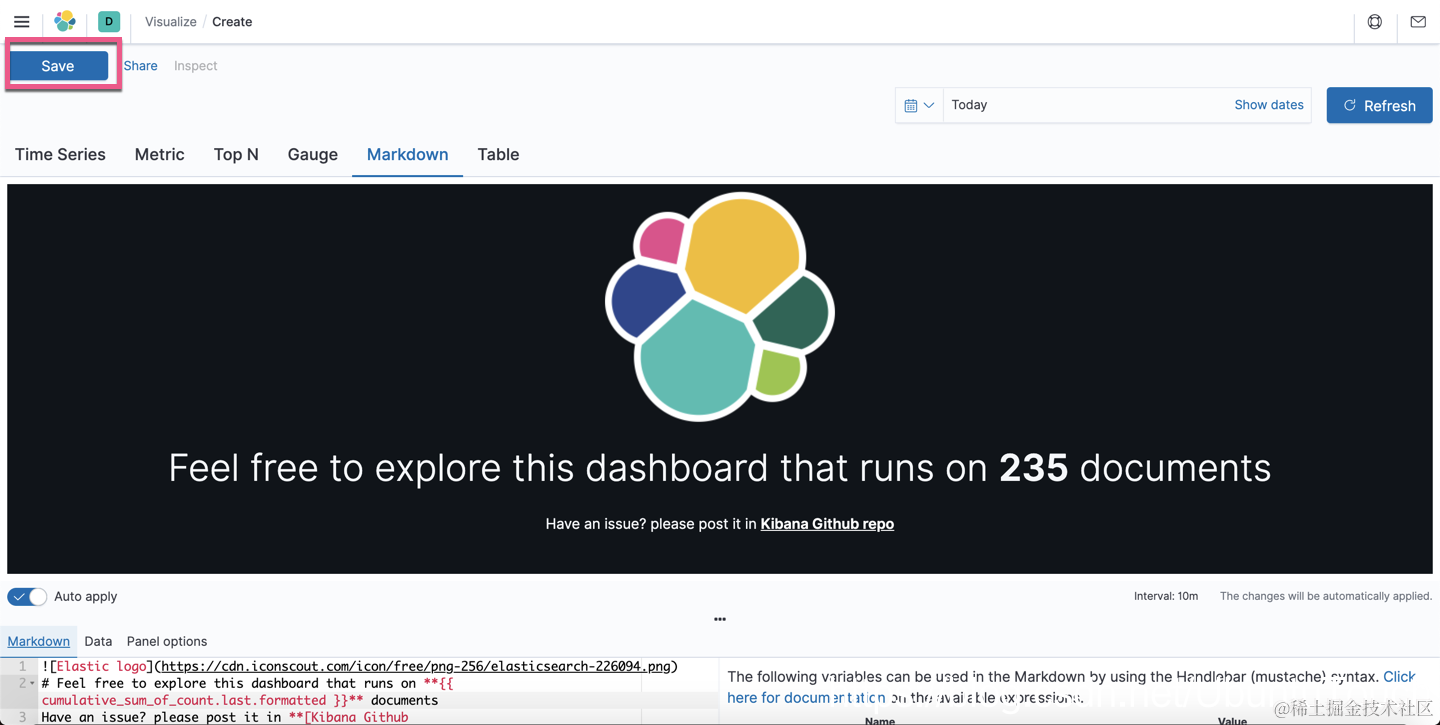Select the Markdown visualization tab
1440x725 pixels.
(x=407, y=154)
